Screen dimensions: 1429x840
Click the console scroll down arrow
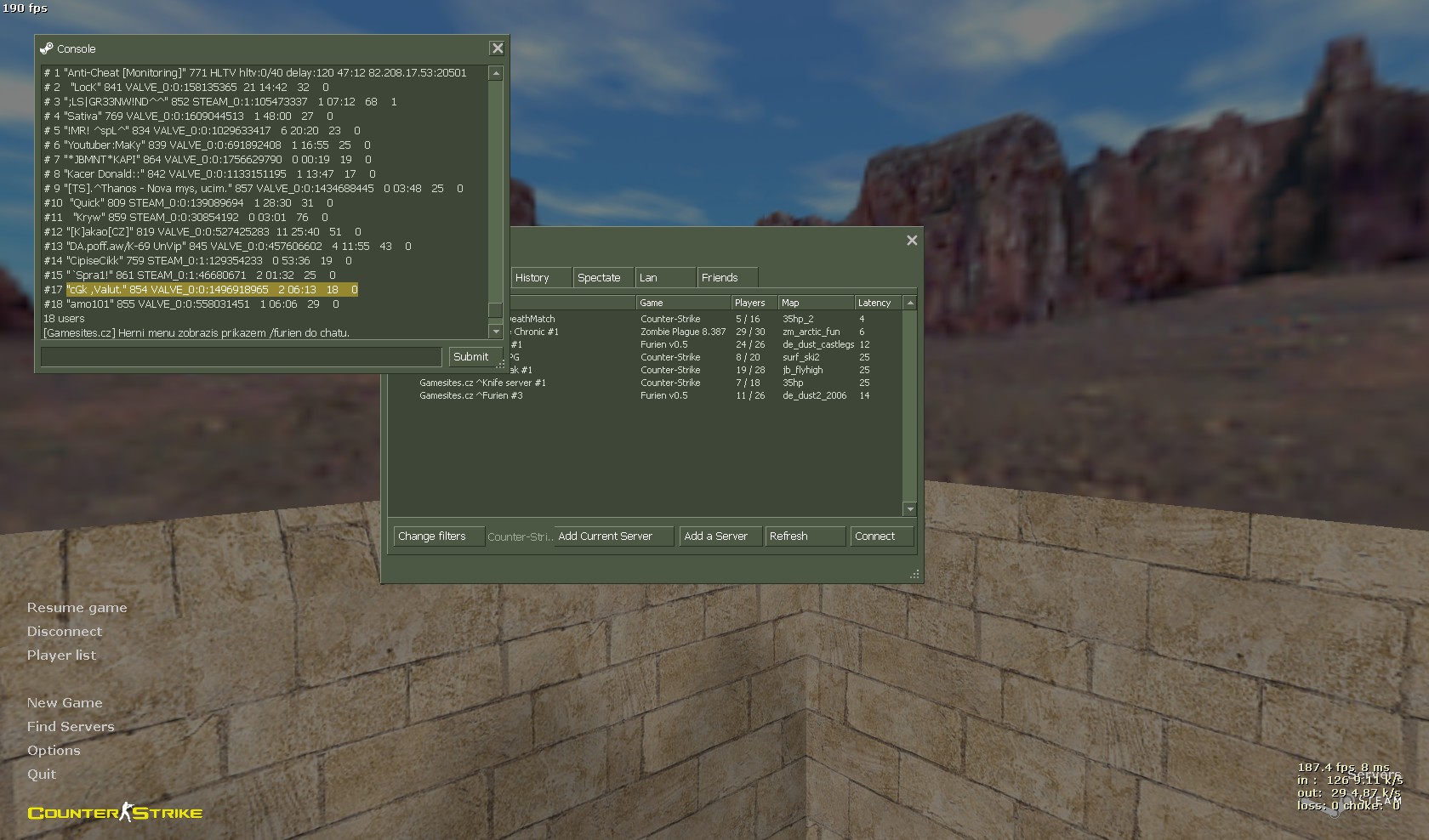(496, 331)
